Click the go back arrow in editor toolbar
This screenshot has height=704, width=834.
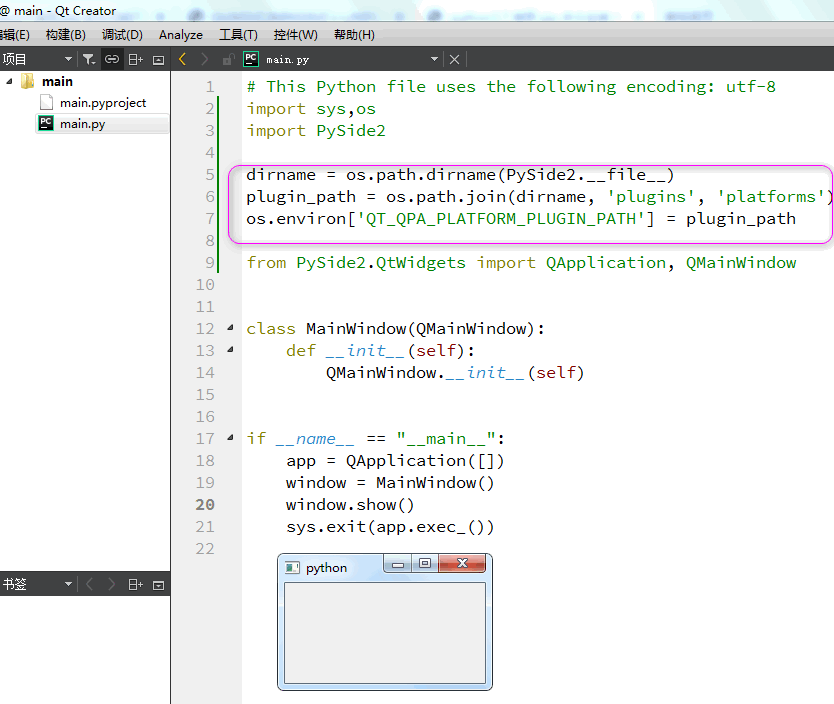(182, 59)
